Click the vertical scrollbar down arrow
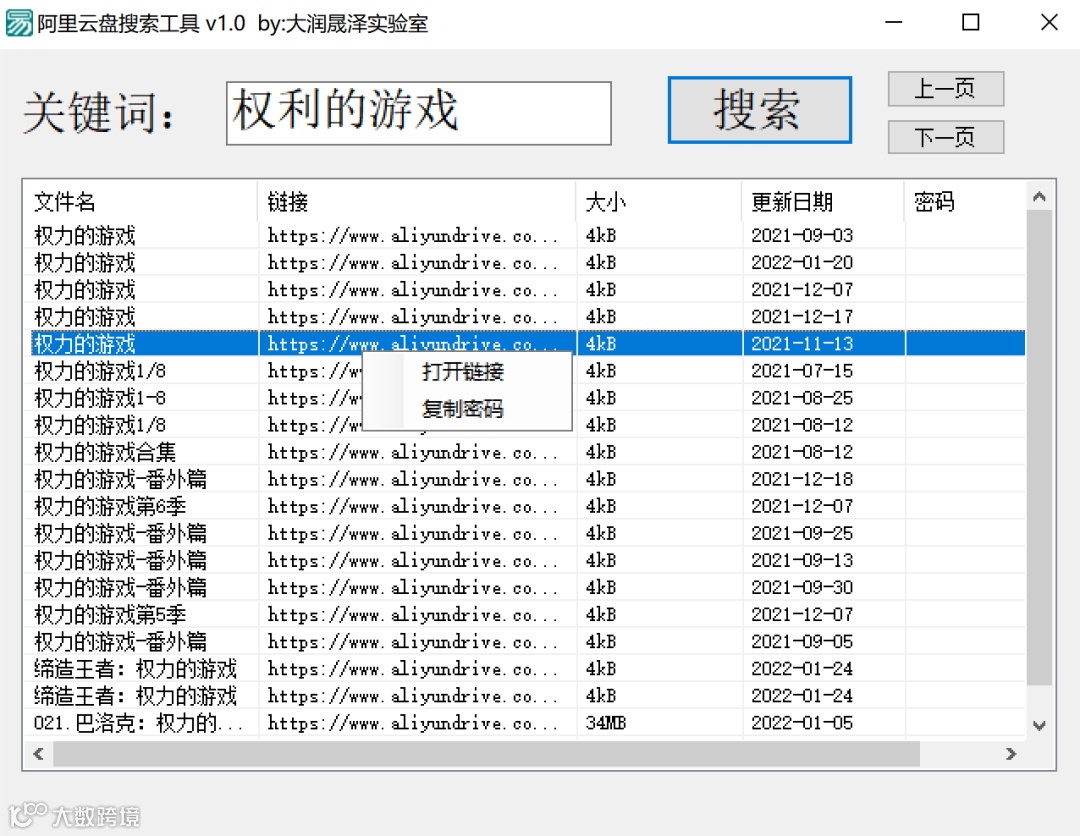 1039,725
